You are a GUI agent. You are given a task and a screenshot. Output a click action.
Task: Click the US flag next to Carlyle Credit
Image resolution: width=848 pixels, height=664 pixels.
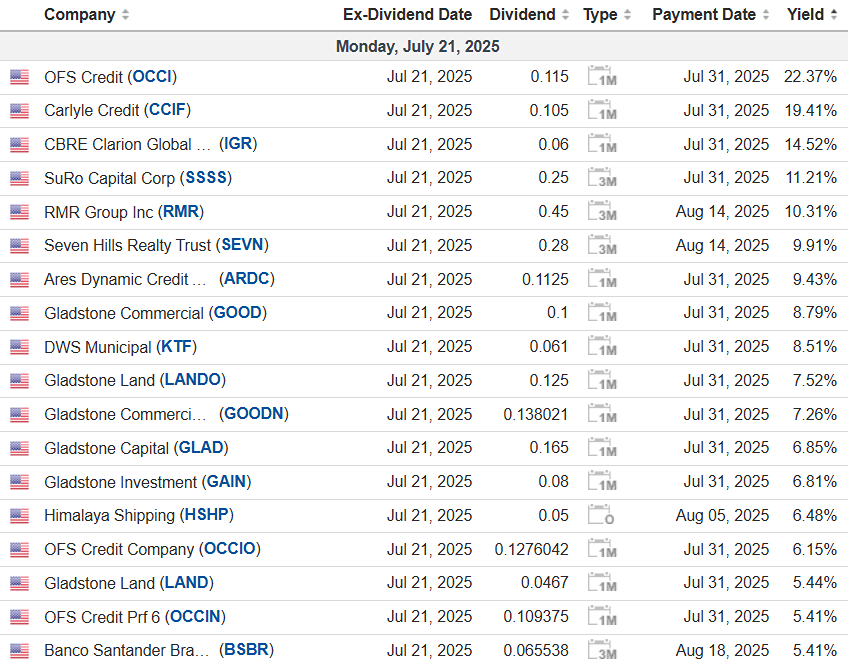pos(19,111)
